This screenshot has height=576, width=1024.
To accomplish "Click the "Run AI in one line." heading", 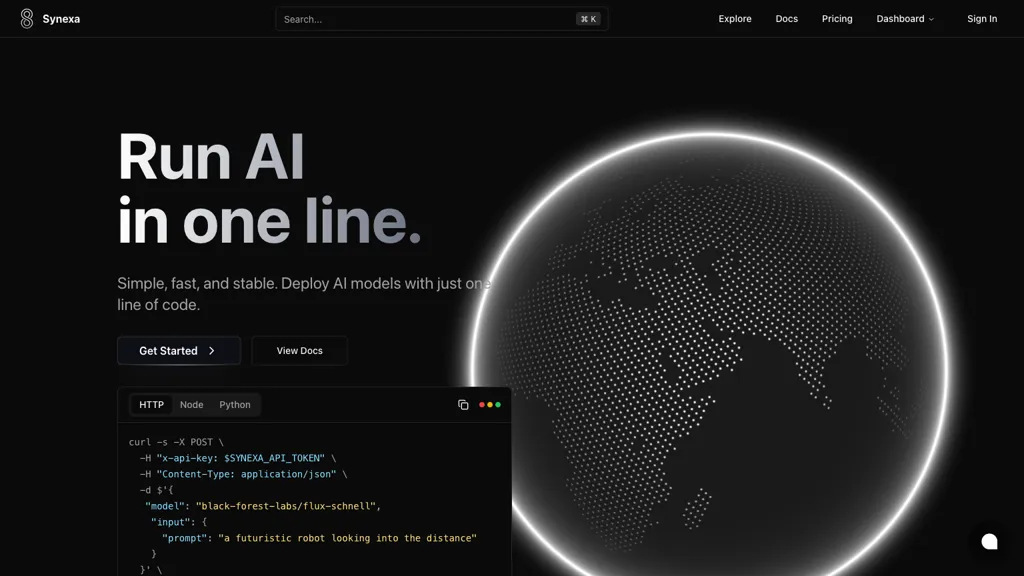I will [269, 188].
